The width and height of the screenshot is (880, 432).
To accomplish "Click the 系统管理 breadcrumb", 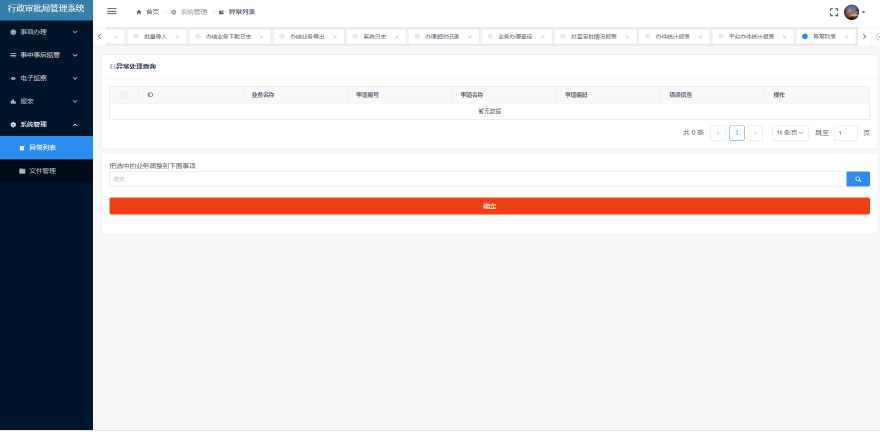I will [189, 12].
